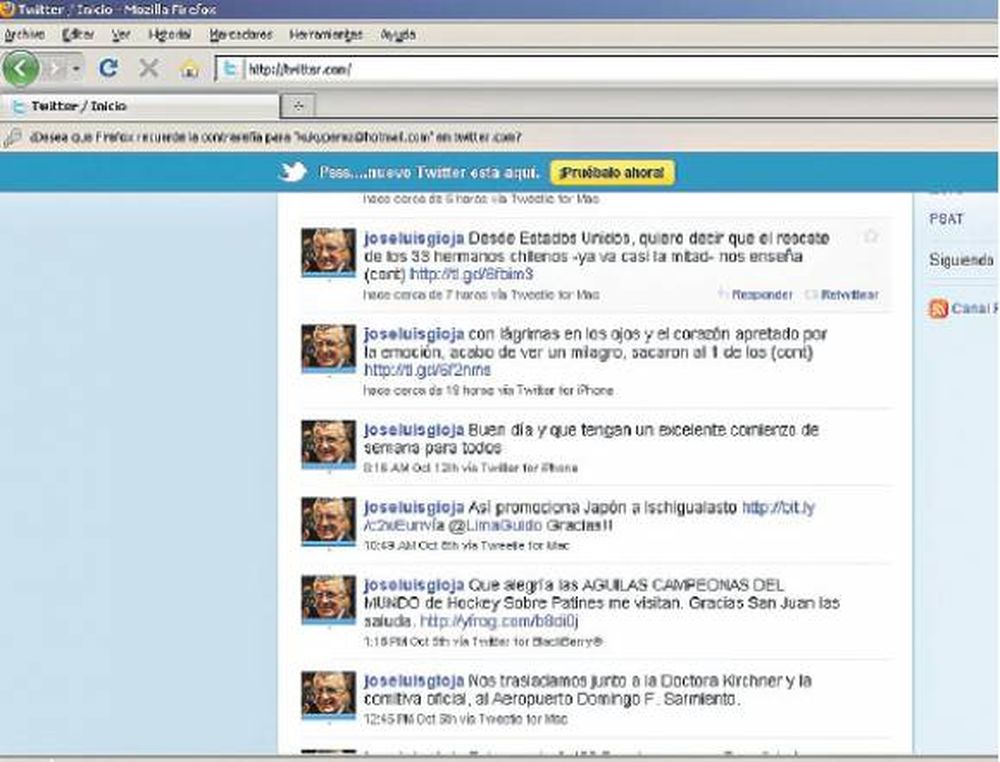
Task: Click the password key icon in notification bar
Action: point(12,137)
